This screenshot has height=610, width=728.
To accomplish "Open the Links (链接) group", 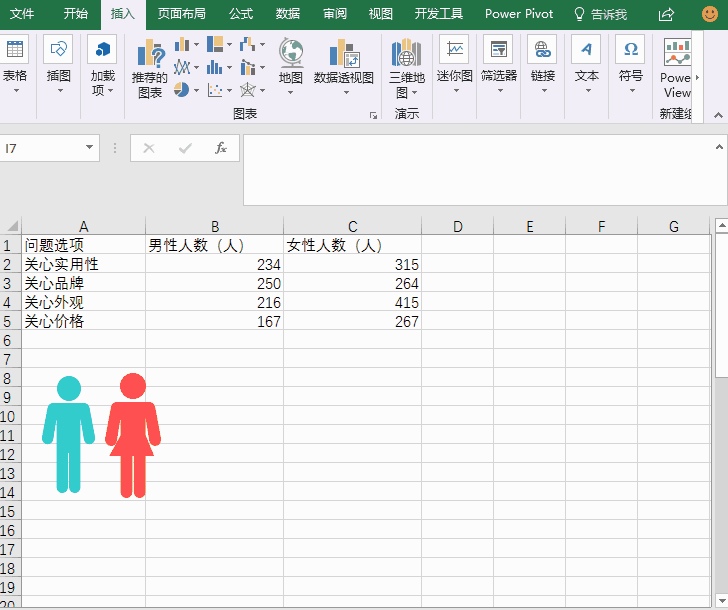I will (542, 65).
